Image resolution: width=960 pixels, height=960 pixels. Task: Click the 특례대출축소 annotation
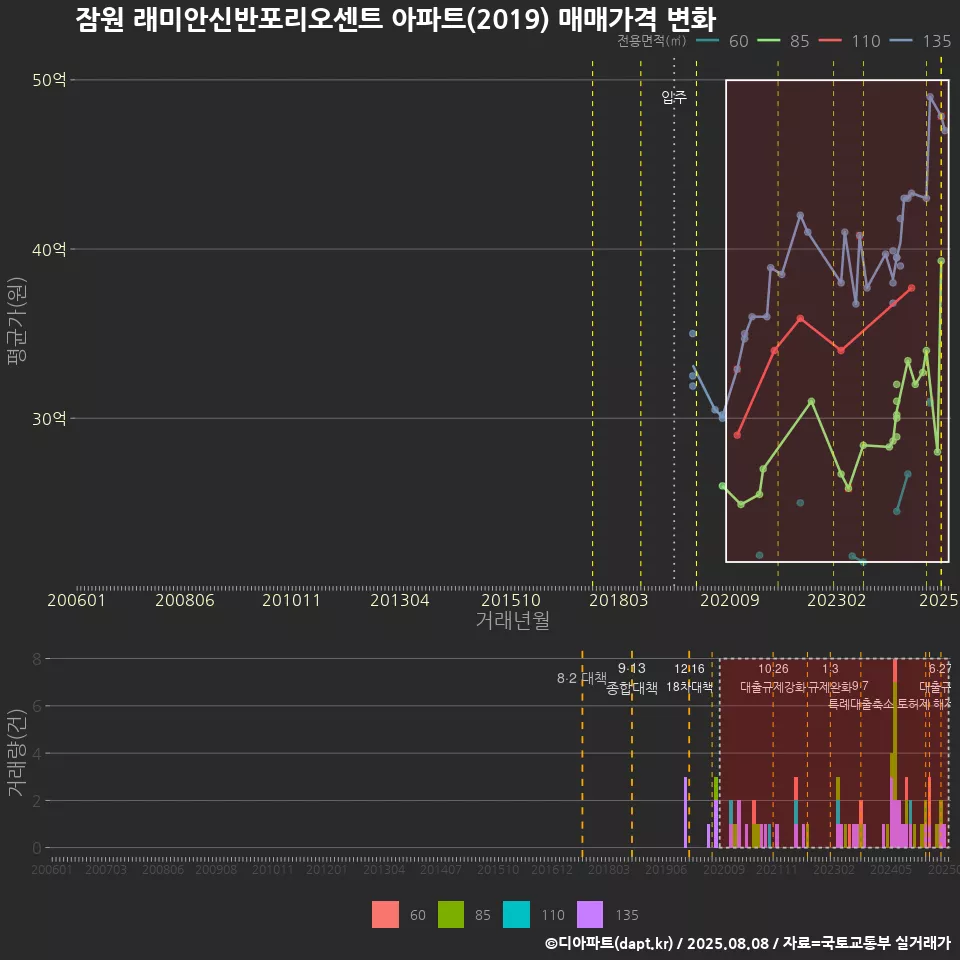tap(861, 704)
